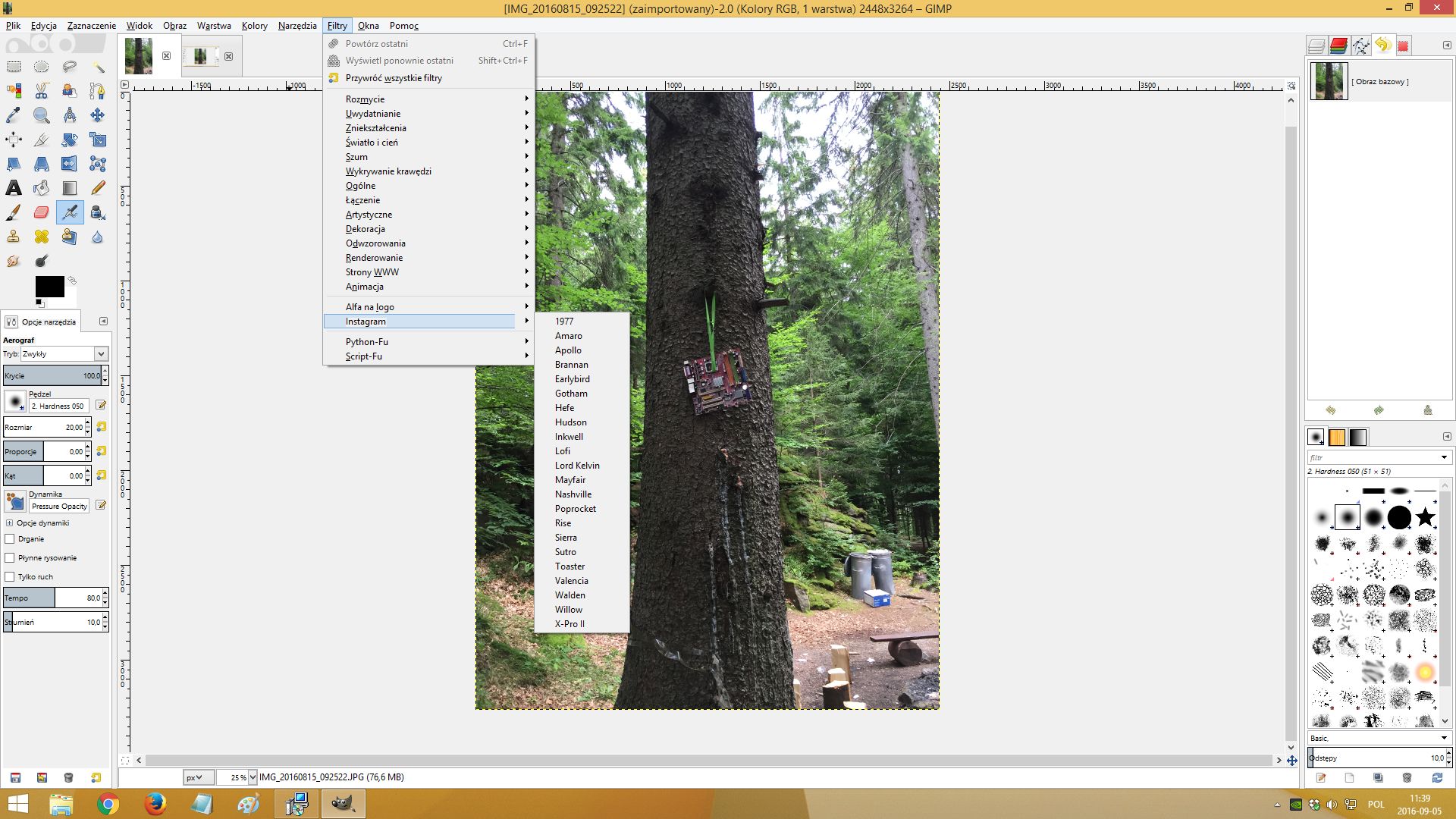
Task: Adjust the Strumień flow slider
Action: pos(52,622)
